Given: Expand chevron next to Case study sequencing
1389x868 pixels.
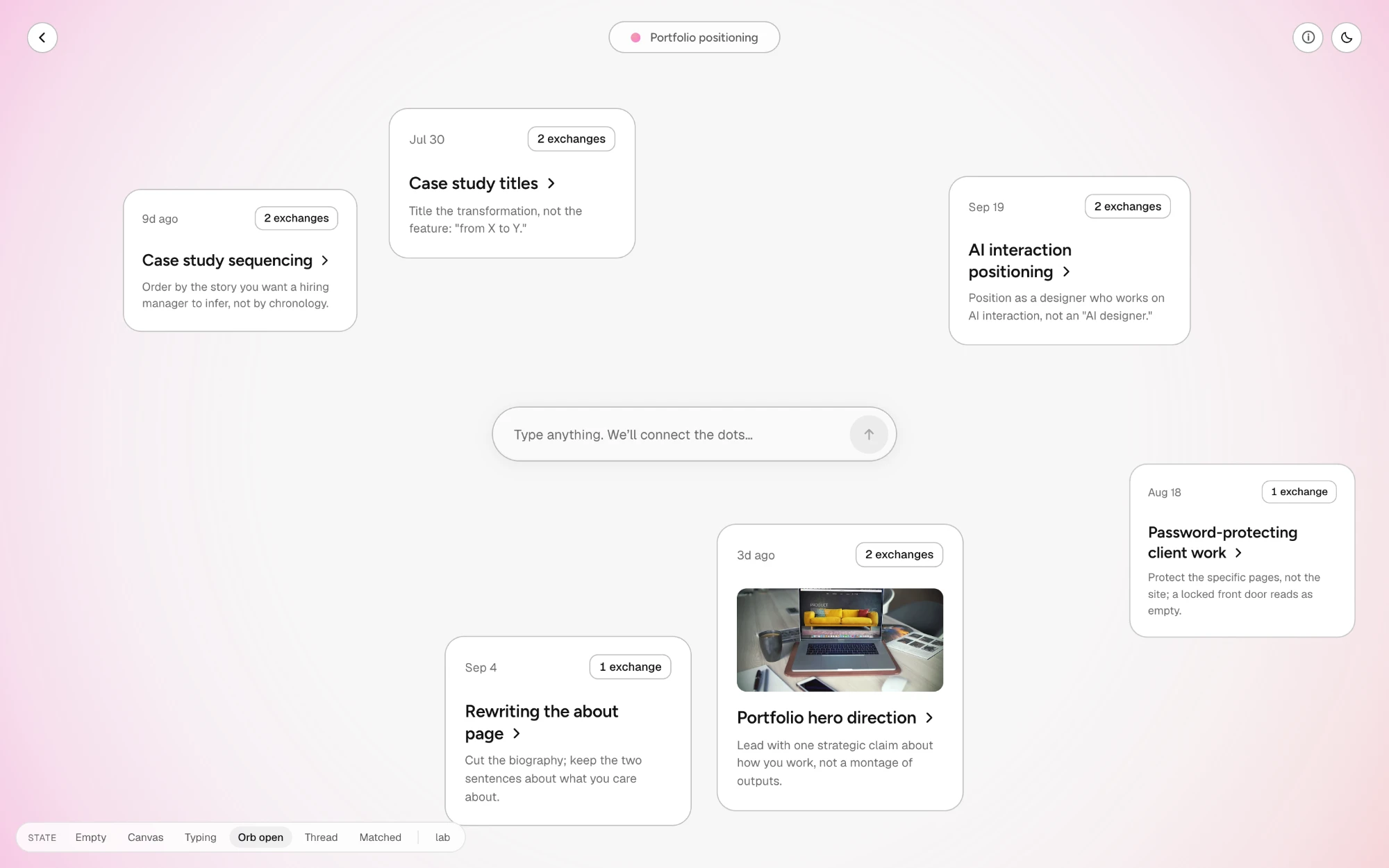Looking at the screenshot, I should (x=325, y=260).
